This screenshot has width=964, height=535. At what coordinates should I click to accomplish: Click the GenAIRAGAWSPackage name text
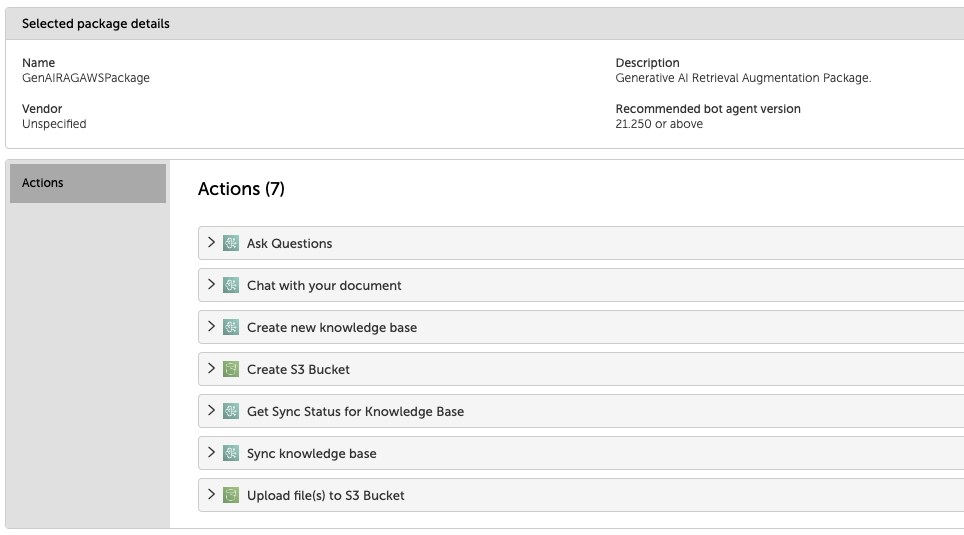(x=86, y=78)
